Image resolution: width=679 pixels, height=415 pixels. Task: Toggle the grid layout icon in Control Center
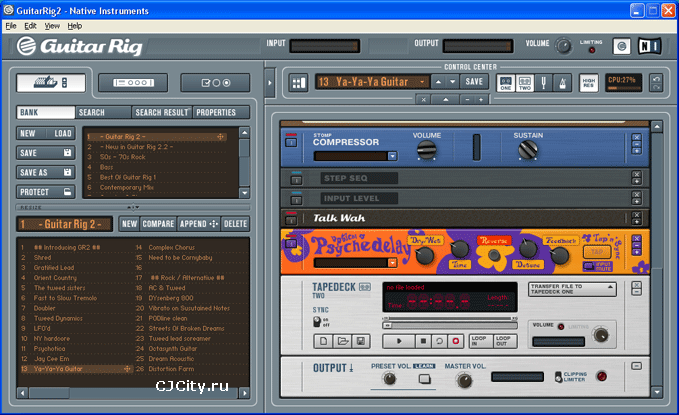click(299, 82)
